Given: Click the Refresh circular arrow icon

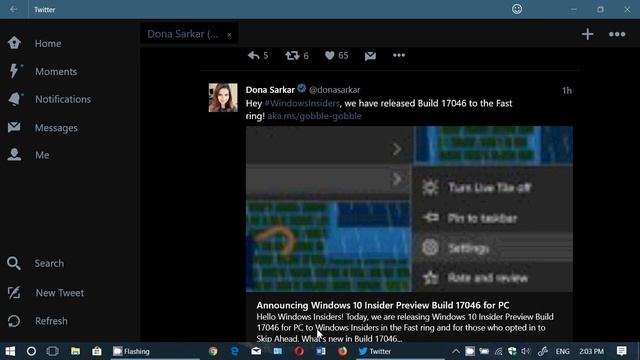Looking at the screenshot, I should coord(14,321).
